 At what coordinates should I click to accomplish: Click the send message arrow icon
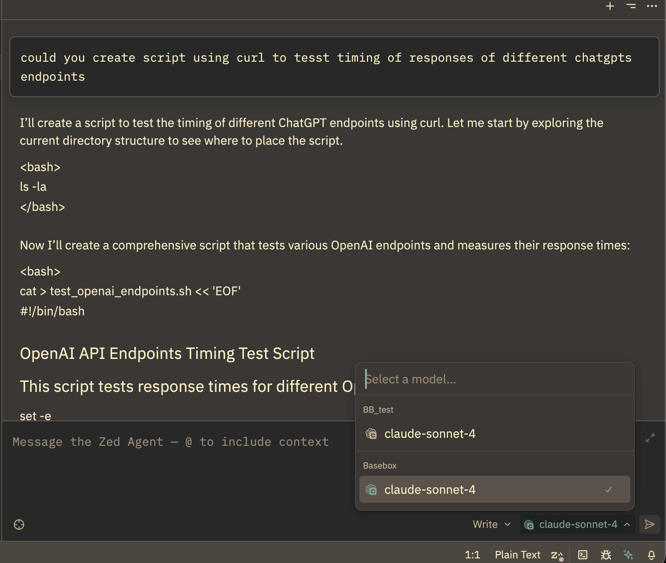click(x=649, y=524)
